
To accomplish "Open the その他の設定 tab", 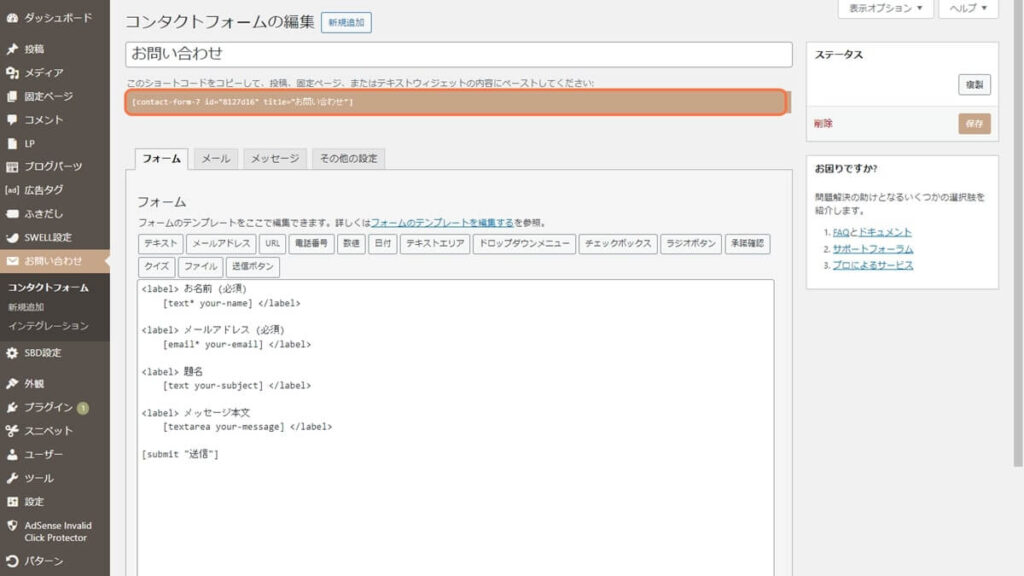I will click(348, 159).
